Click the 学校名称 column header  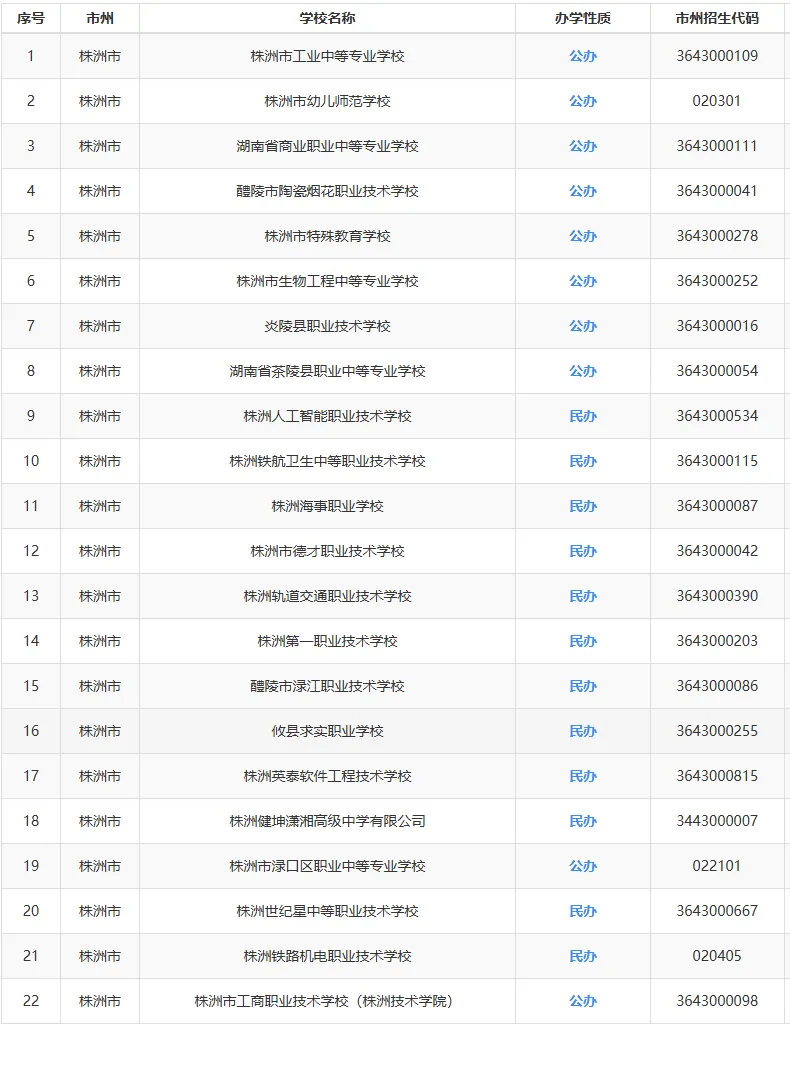327,19
